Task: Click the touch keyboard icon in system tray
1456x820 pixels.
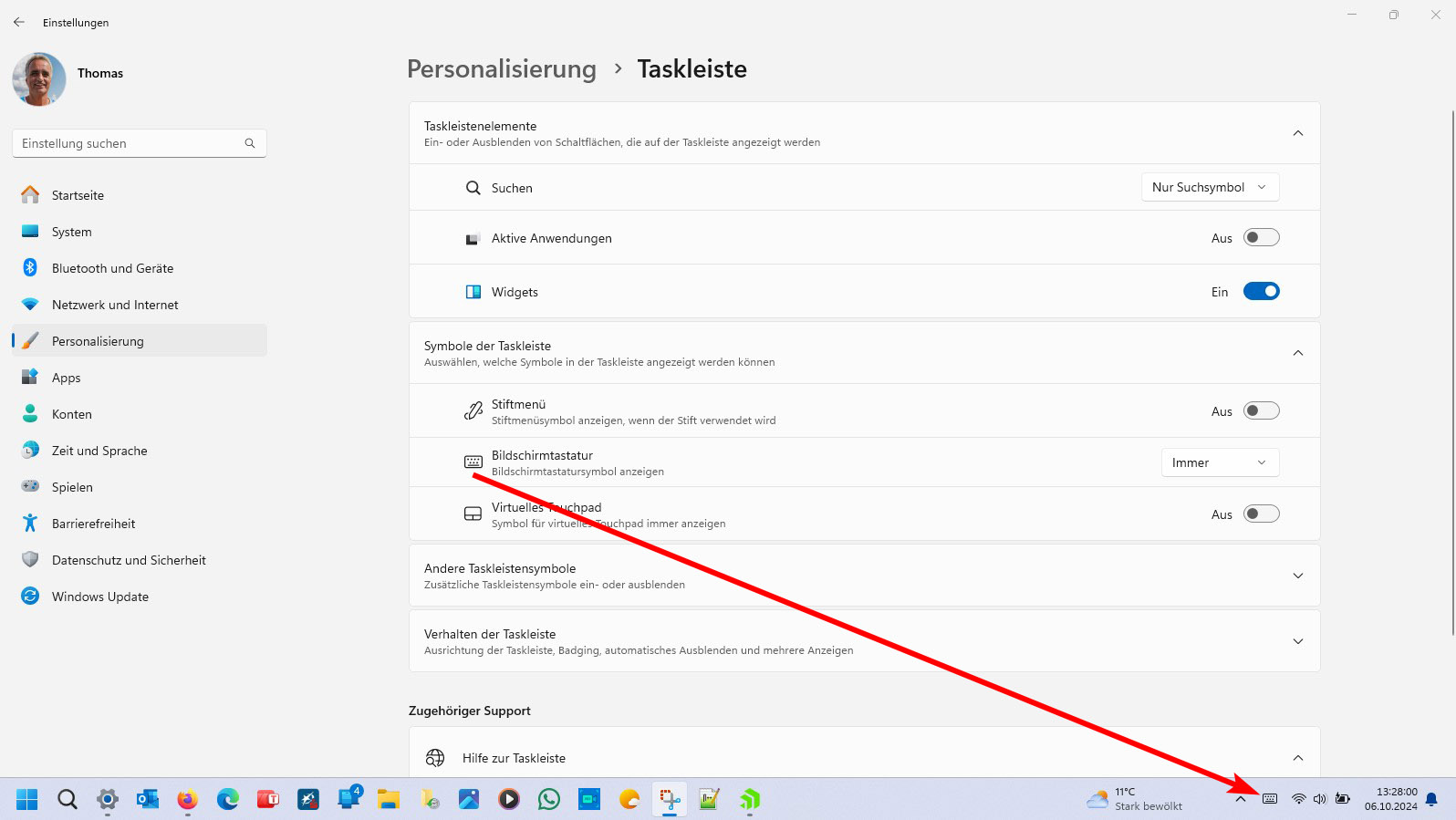Action: 1270,799
